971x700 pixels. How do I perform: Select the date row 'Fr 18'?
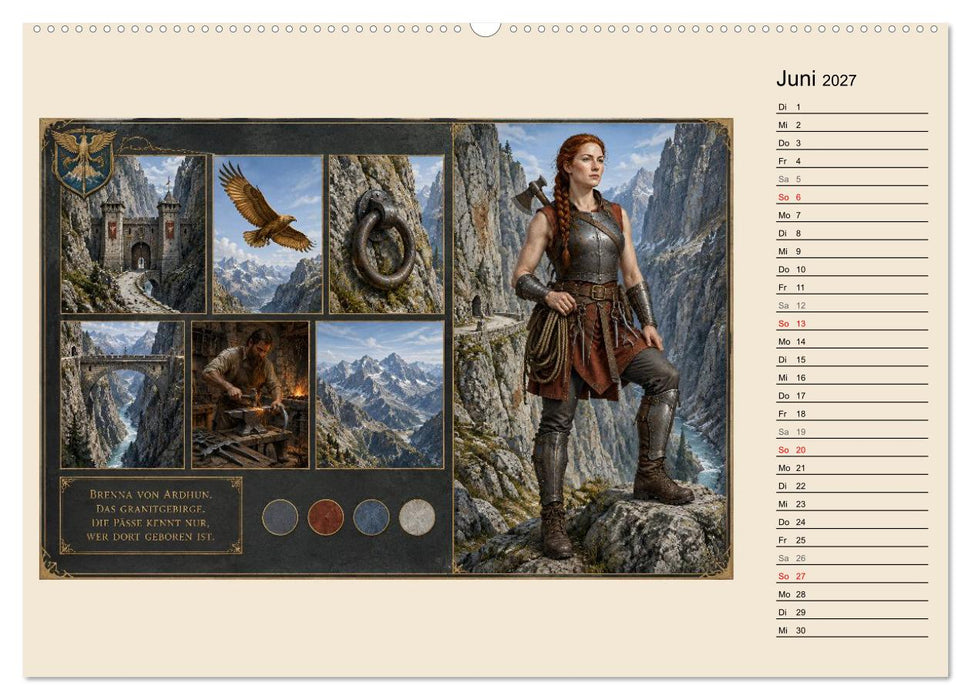852,414
